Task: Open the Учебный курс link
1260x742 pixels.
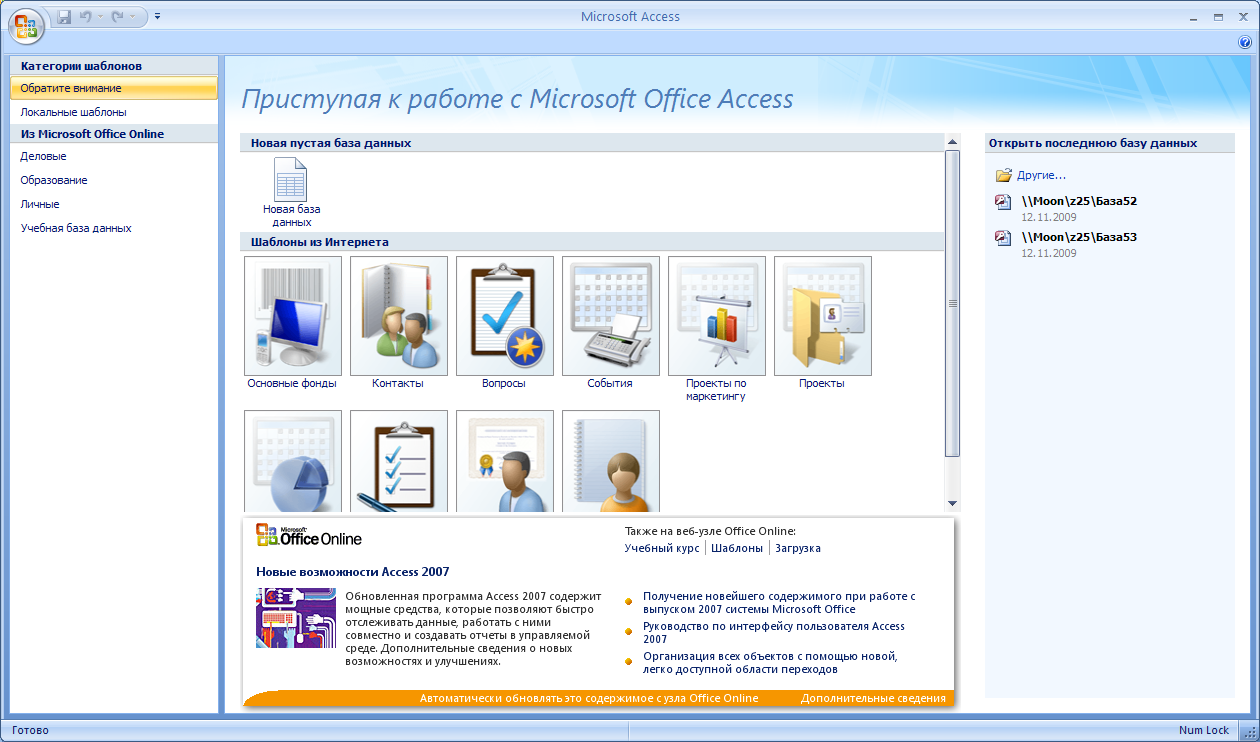Action: tap(662, 548)
